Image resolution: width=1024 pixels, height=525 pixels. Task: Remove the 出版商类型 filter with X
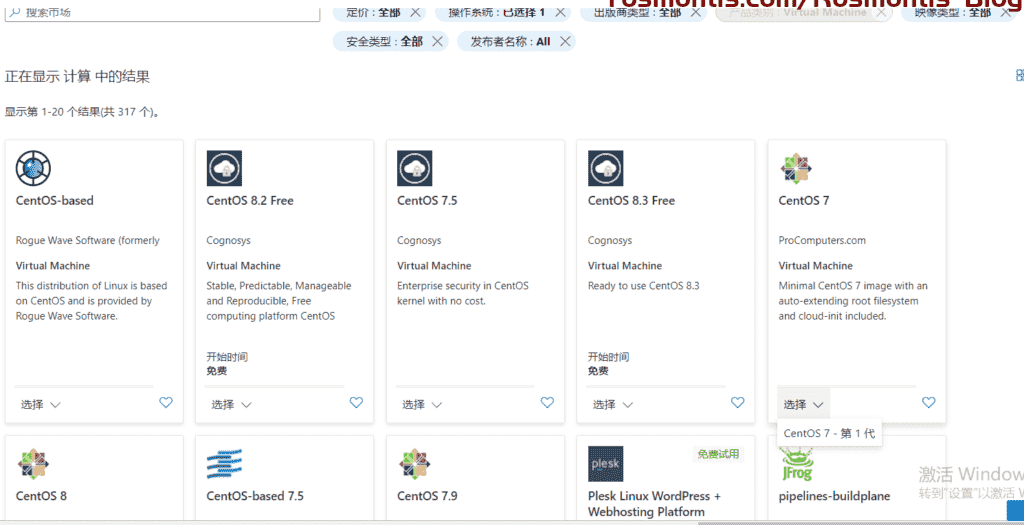coord(696,12)
